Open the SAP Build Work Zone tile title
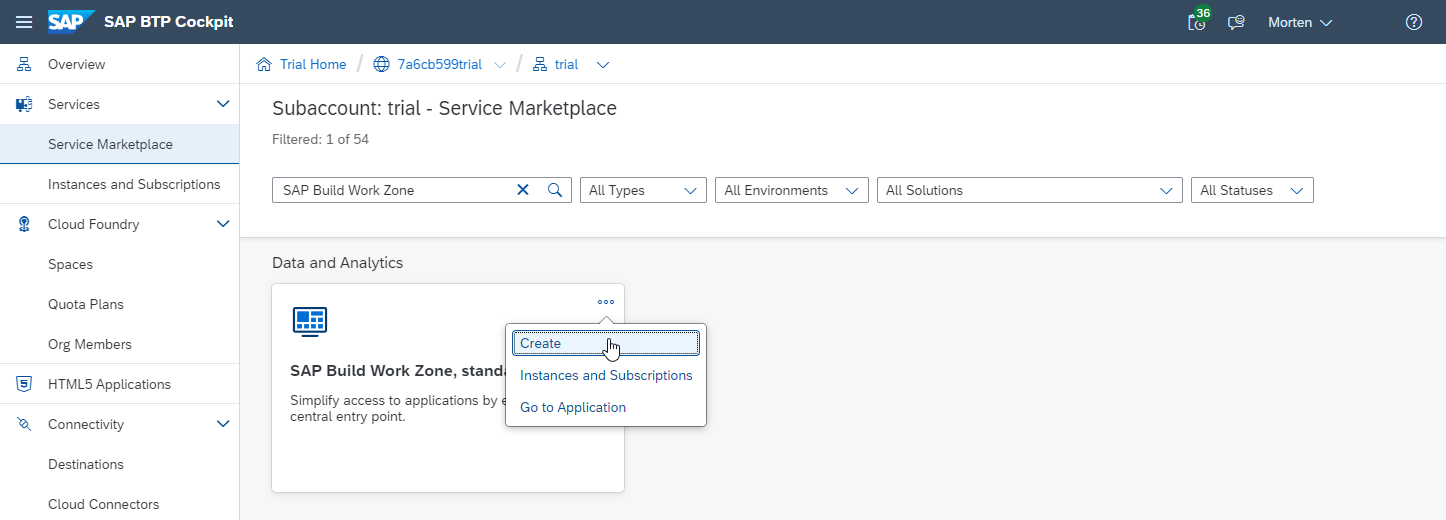Viewport: 1446px width, 520px height. tap(397, 371)
